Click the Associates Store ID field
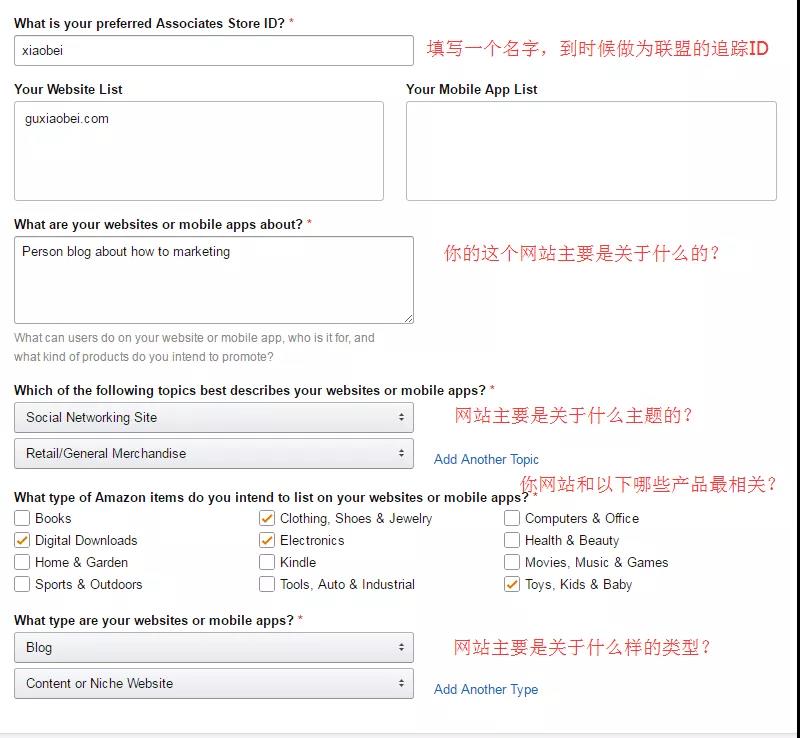This screenshot has height=738, width=800. [x=213, y=49]
